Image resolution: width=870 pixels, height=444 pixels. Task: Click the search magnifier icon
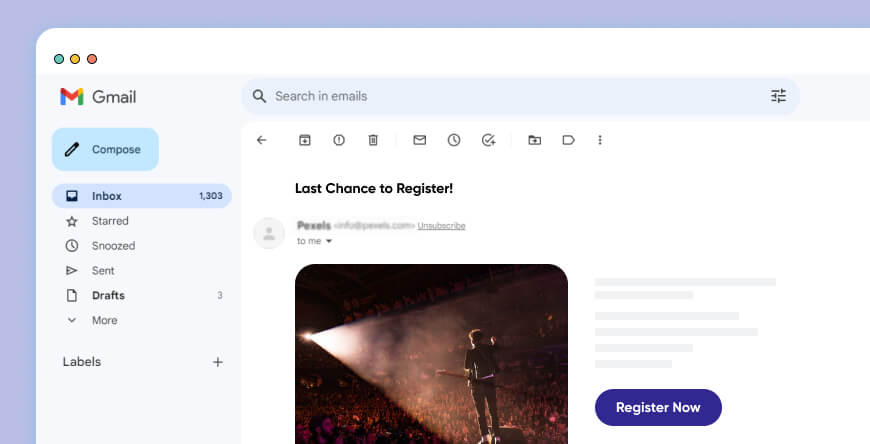pyautogui.click(x=259, y=96)
